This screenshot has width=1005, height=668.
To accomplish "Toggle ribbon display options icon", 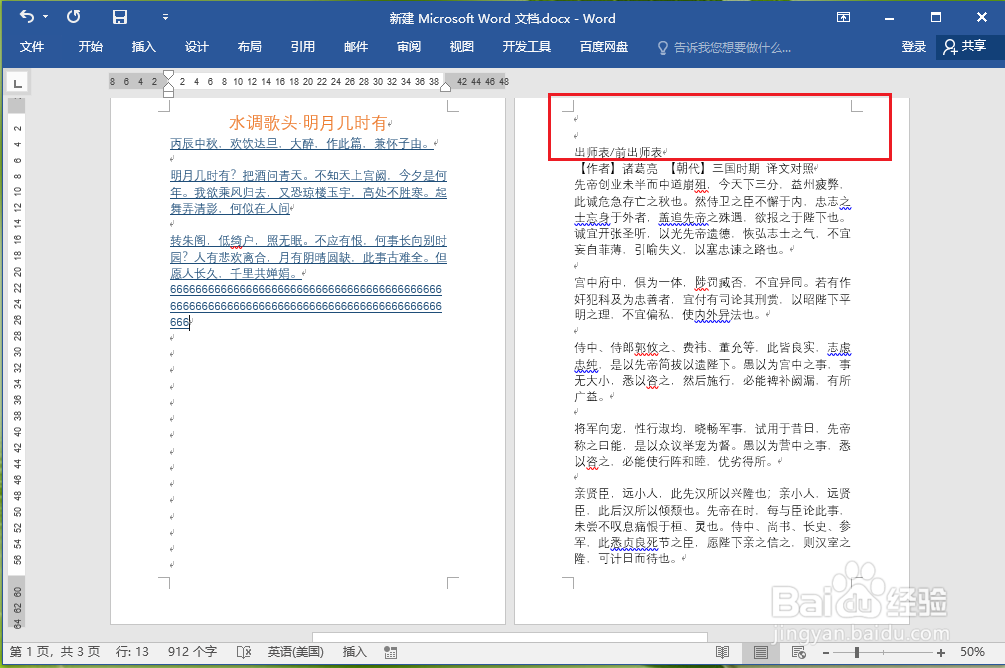I will tap(843, 17).
